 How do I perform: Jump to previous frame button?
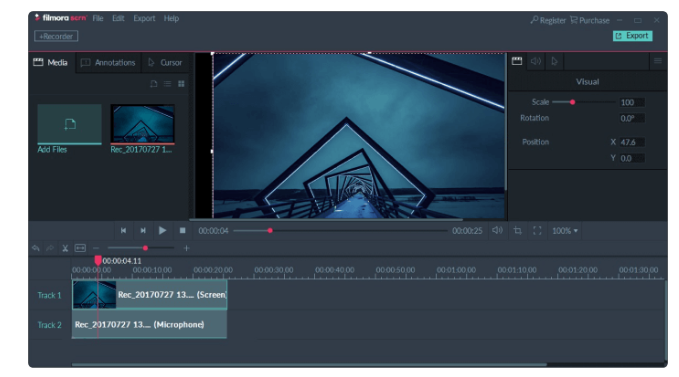[x=123, y=231]
